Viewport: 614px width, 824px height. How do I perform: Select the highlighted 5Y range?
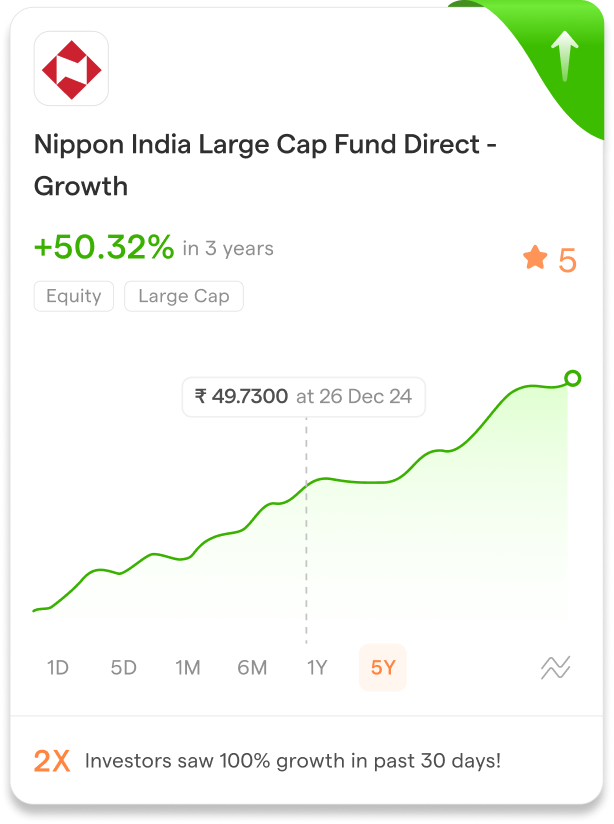[383, 667]
